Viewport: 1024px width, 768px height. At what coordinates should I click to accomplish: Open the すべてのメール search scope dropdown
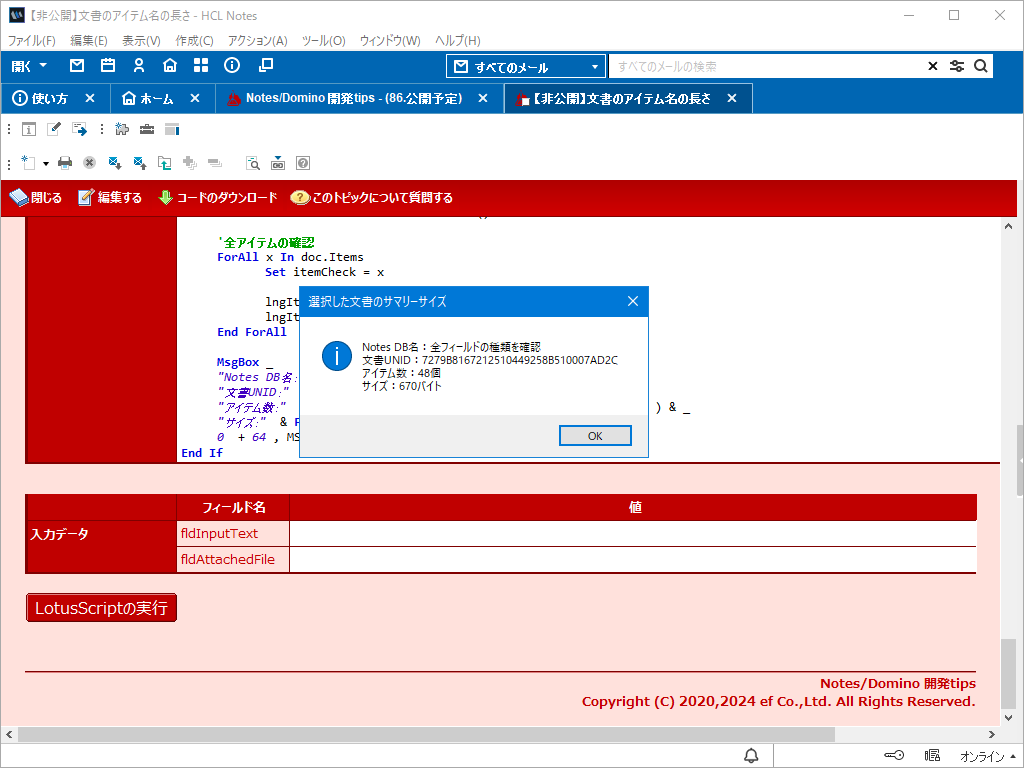click(526, 67)
